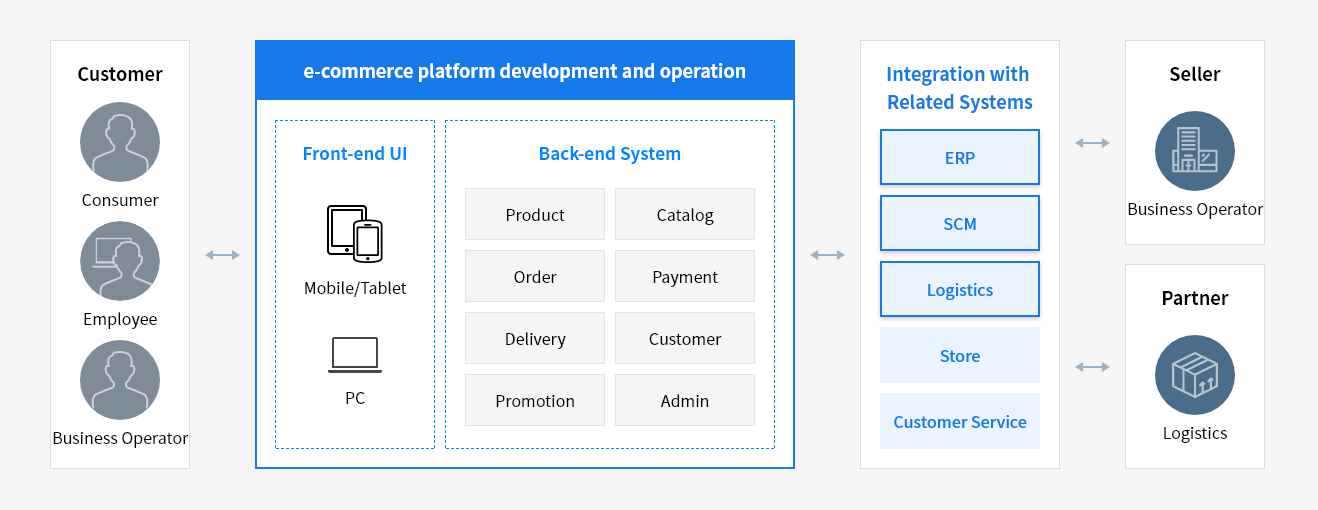Click the Mobile/Tablet device icon
Viewport: 1318px width, 510px height.
[x=355, y=232]
